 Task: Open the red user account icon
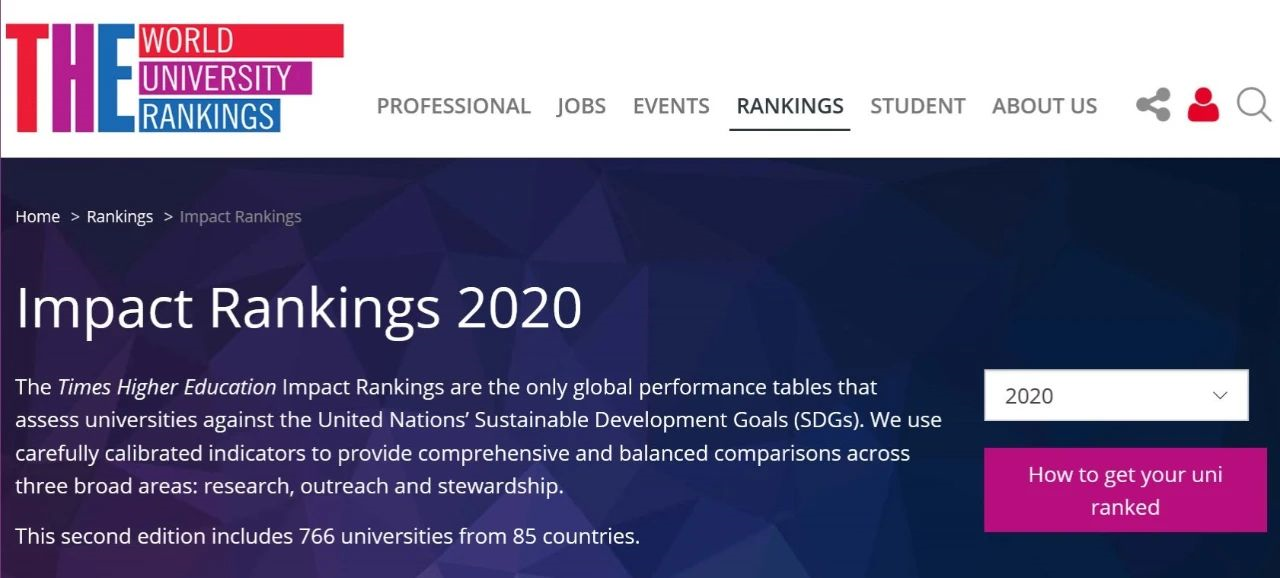(1203, 105)
